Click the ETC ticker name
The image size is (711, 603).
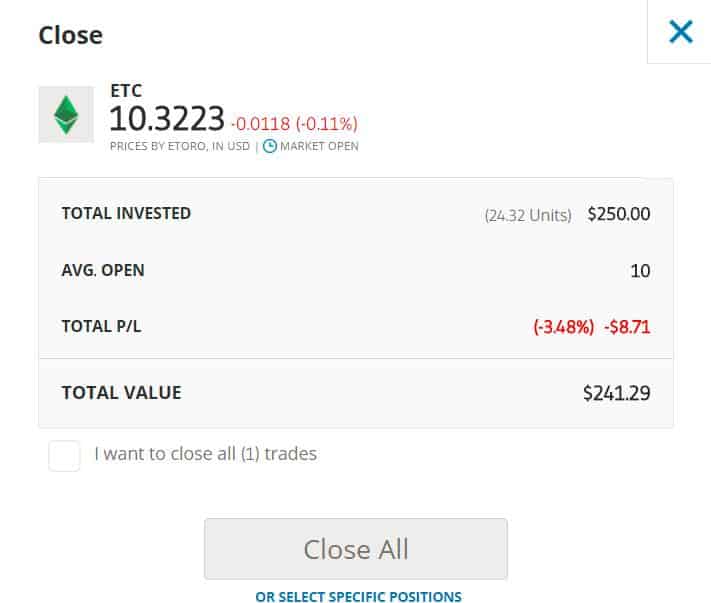coord(125,91)
